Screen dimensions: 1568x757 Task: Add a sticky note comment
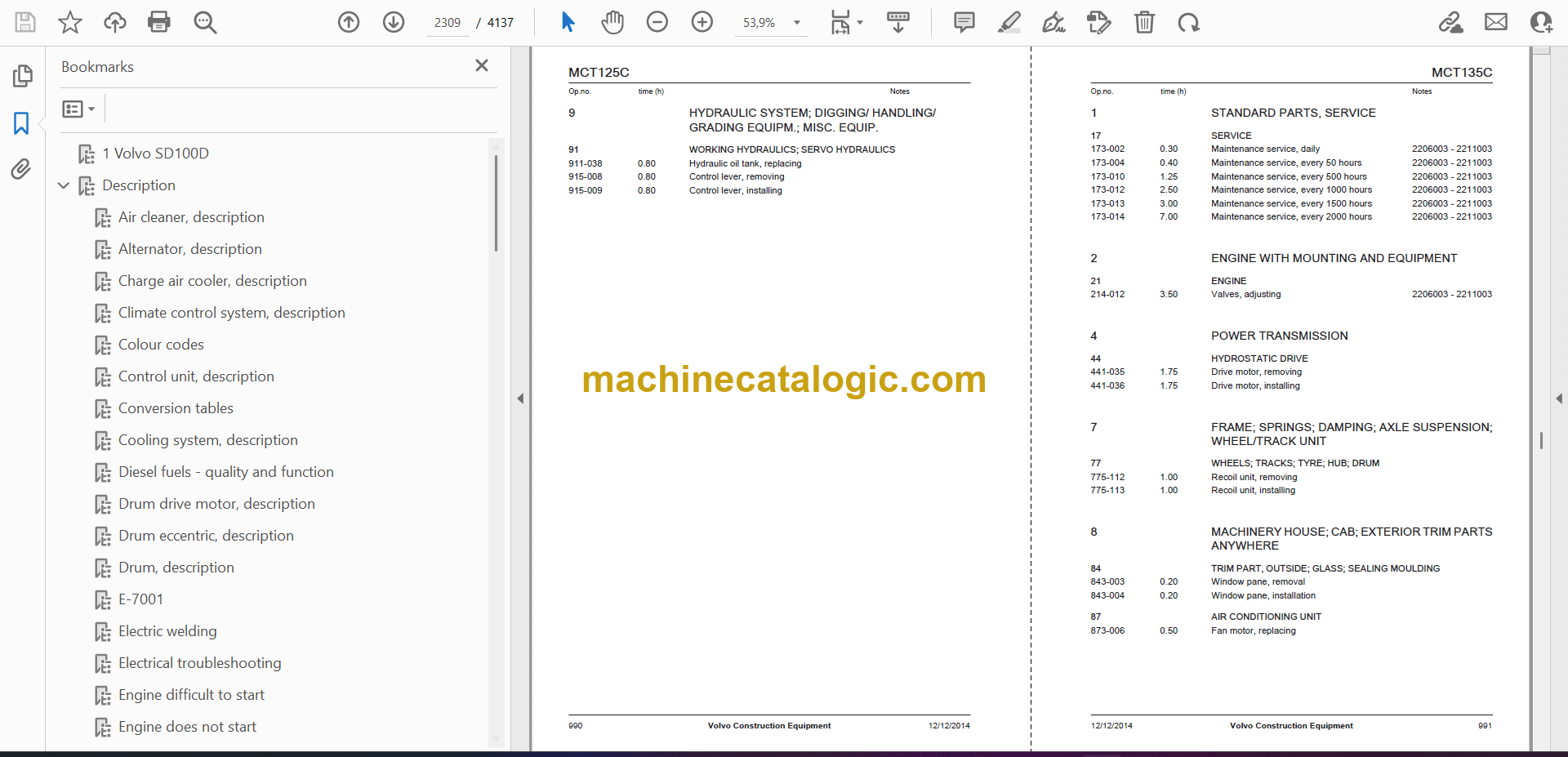point(964,22)
